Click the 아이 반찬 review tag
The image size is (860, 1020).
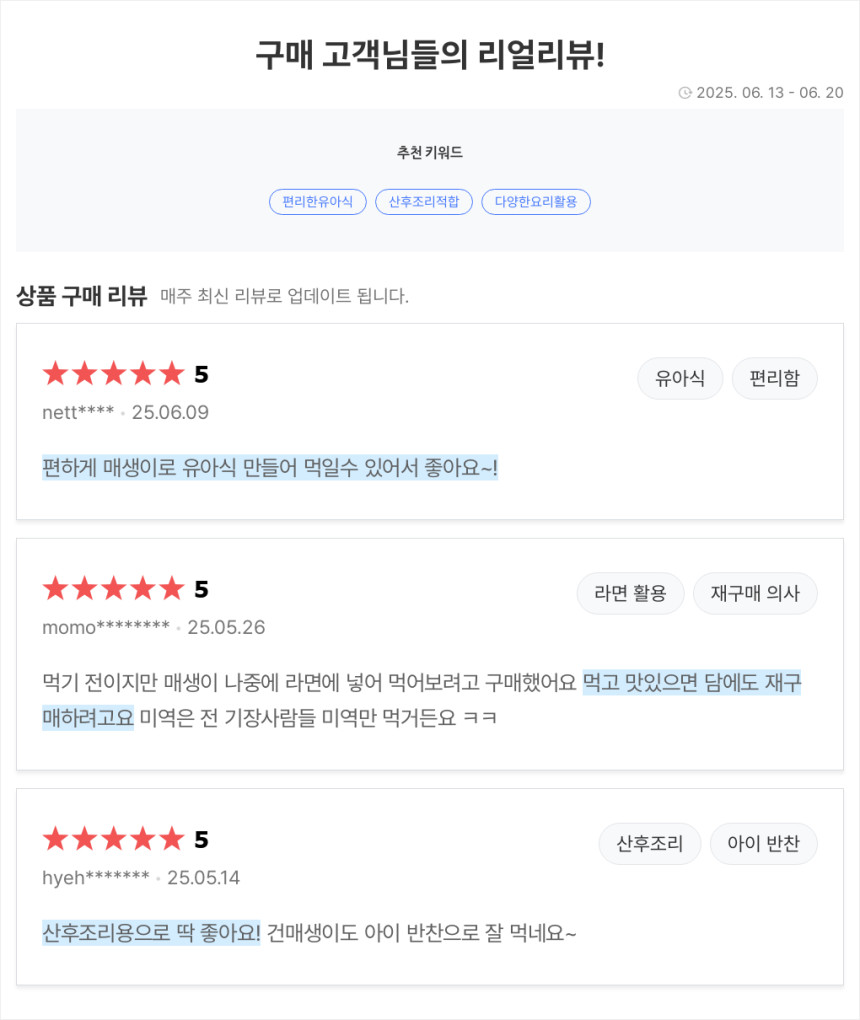763,844
